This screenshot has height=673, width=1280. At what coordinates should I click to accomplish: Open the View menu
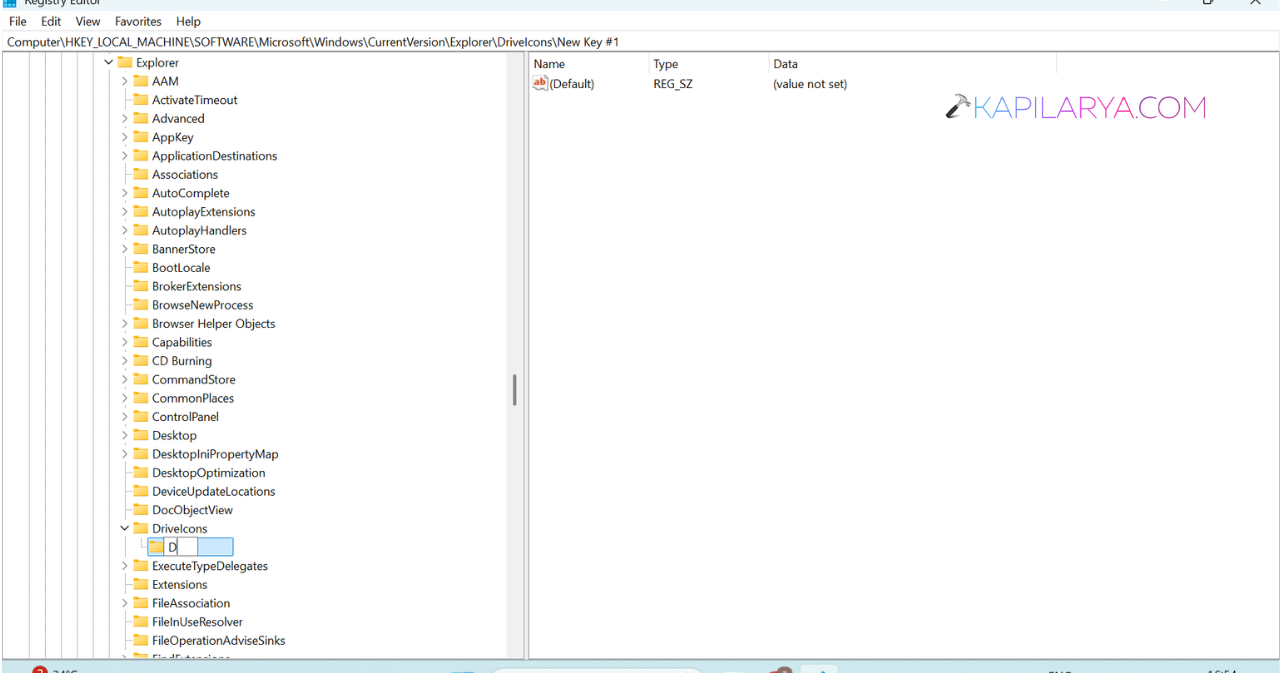(88, 21)
